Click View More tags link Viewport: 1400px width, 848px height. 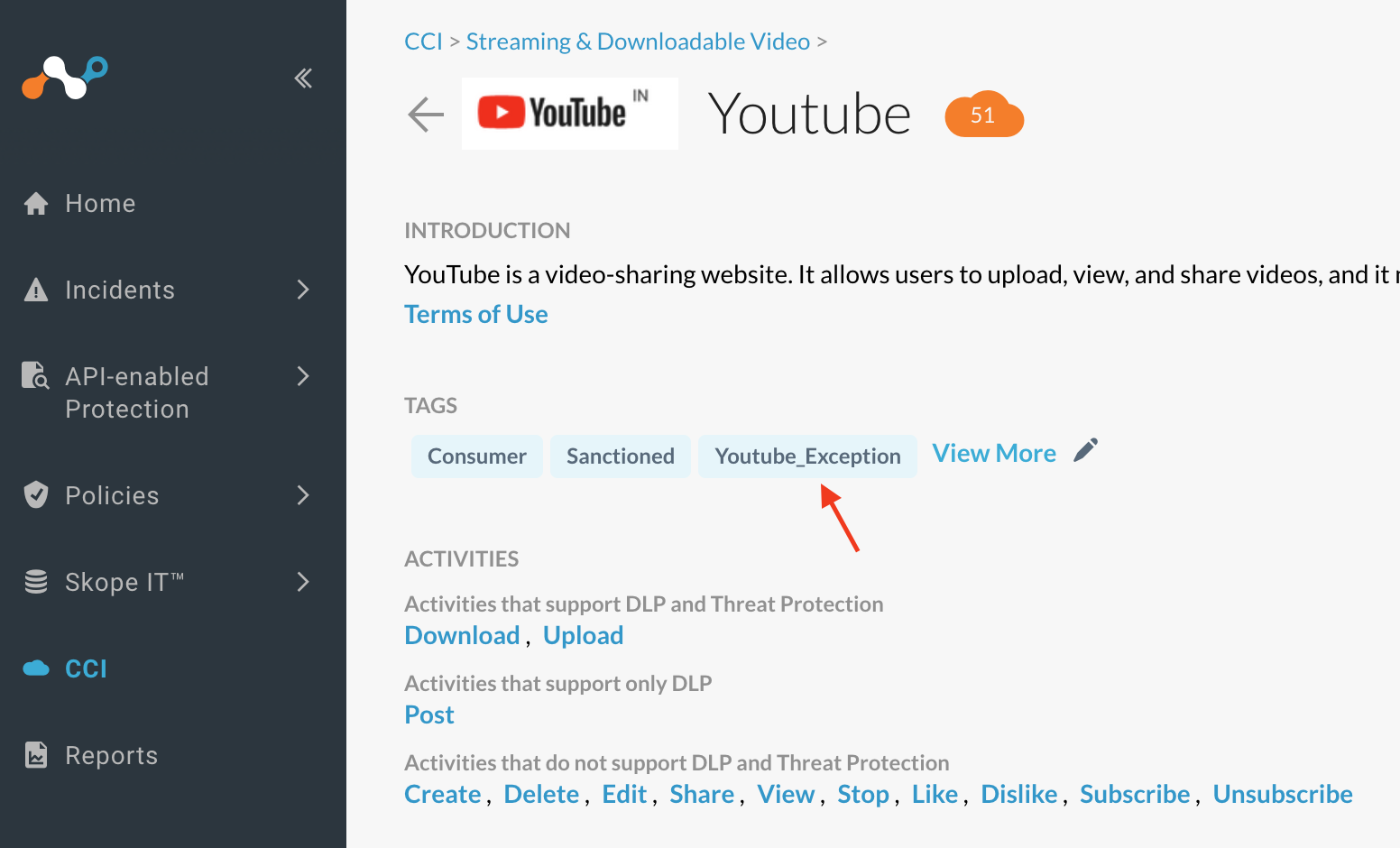coord(994,453)
